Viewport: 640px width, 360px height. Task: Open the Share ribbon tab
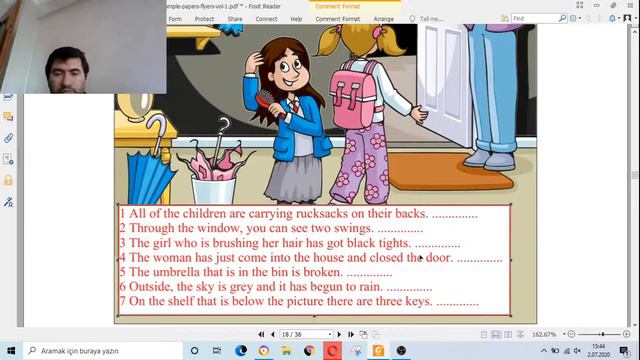click(235, 19)
